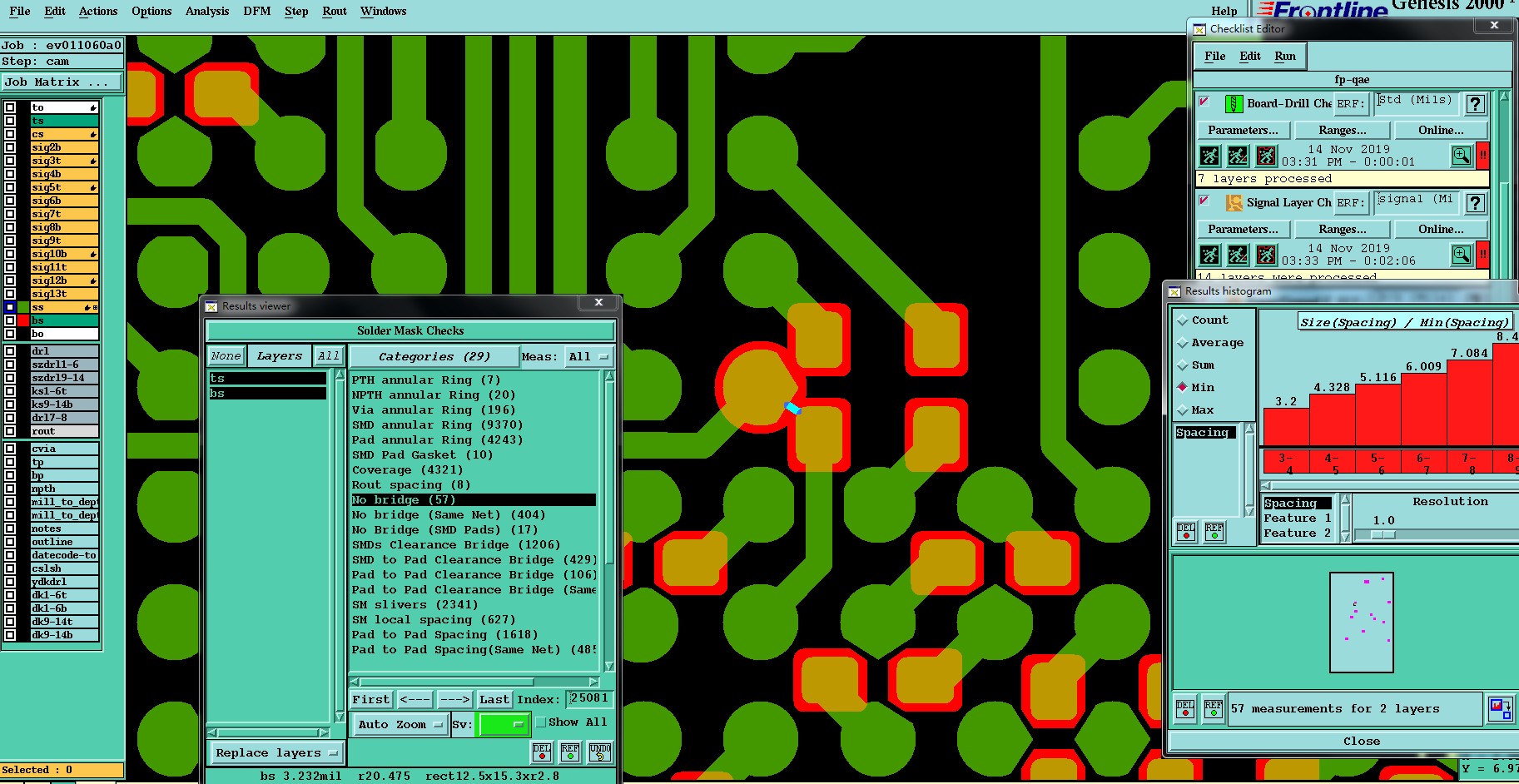Toggle Board-Drill Checks checkbox
Screen dimensions: 1519x784
(x=1204, y=102)
